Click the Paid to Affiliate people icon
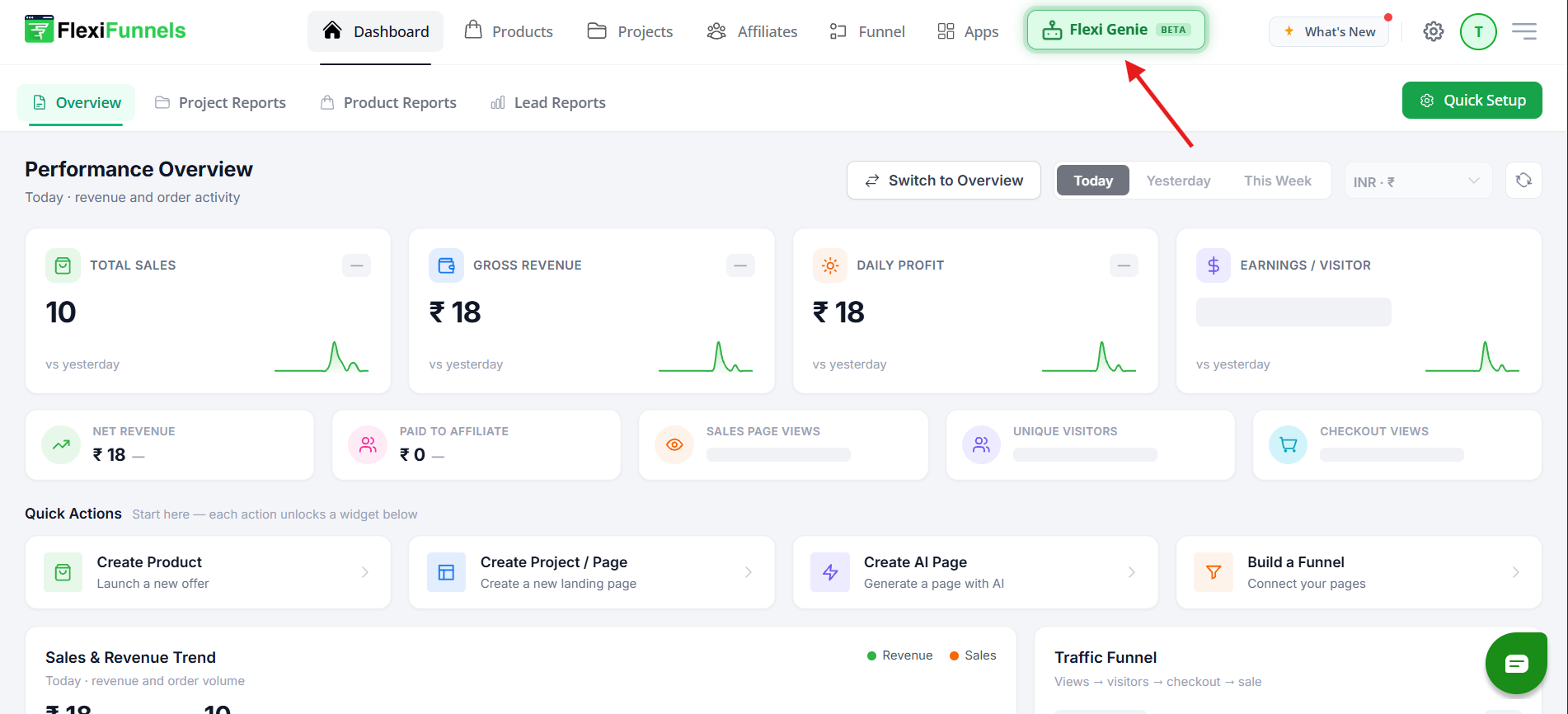The width and height of the screenshot is (1568, 714). click(368, 444)
